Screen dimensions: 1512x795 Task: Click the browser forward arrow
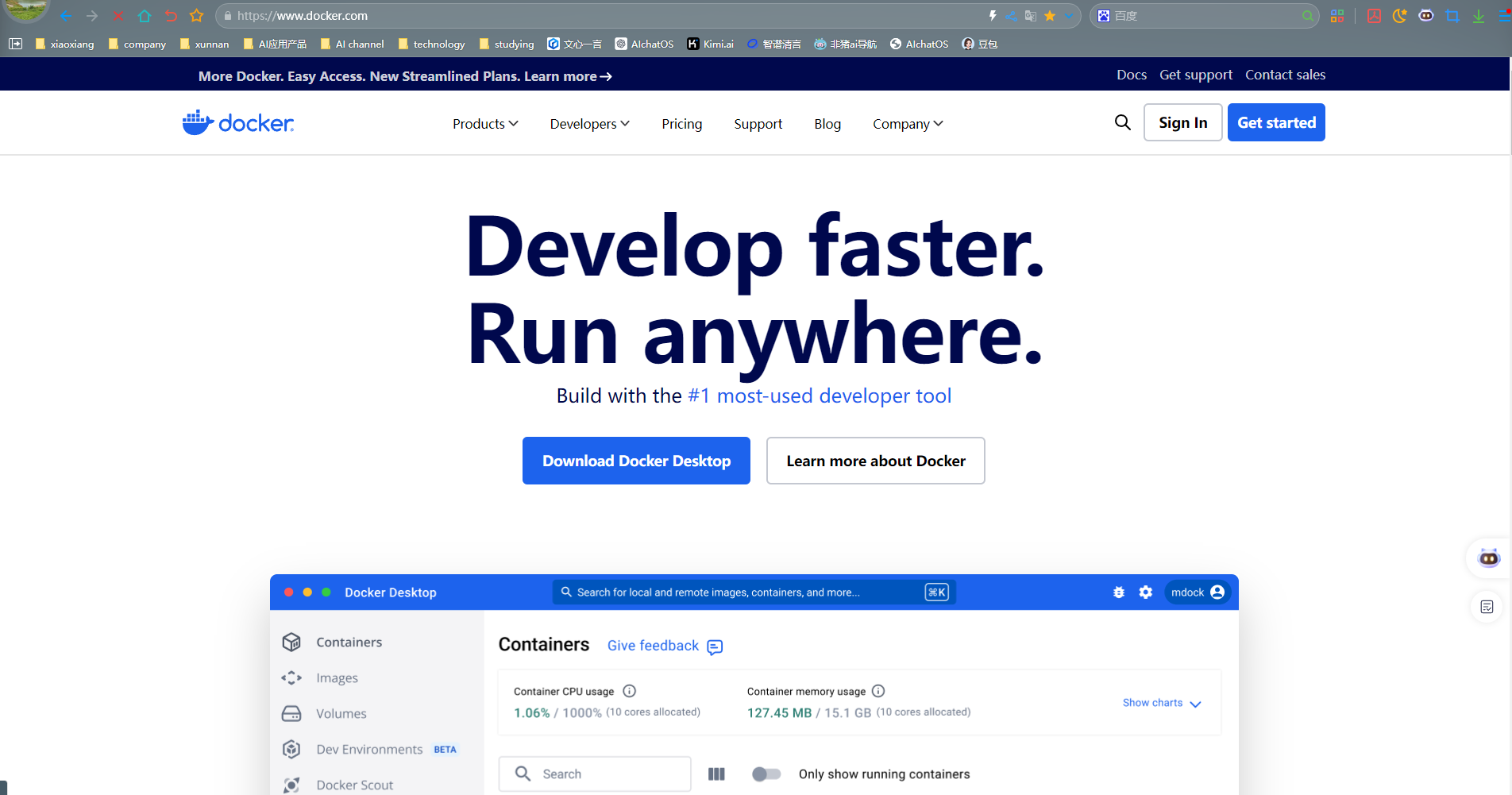[92, 16]
